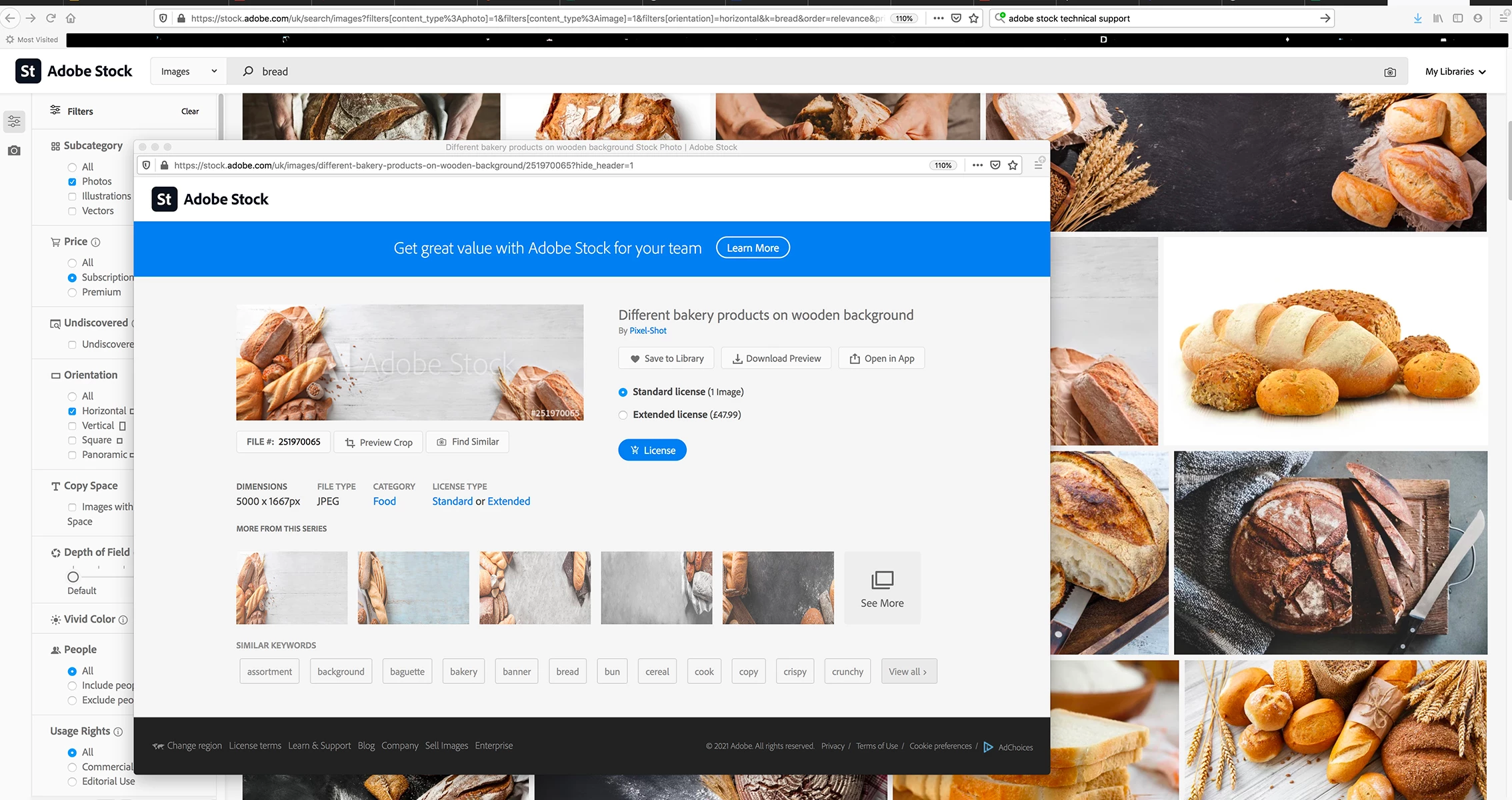Image resolution: width=1512 pixels, height=800 pixels.
Task: Enable the Vertical orientation checkbox
Action: pos(72,426)
